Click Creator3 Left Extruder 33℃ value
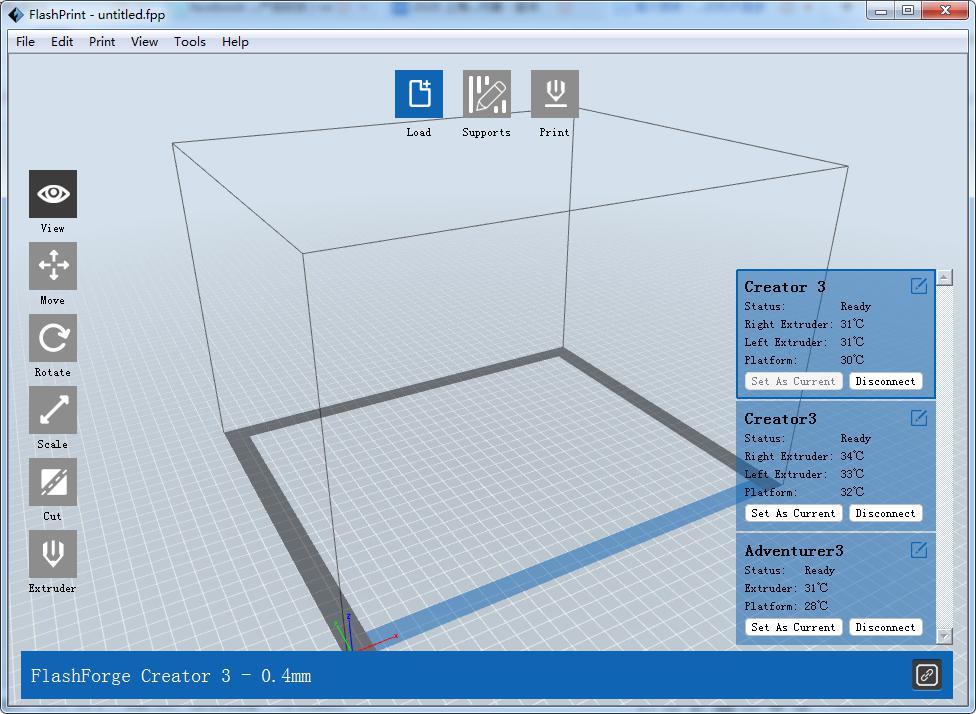Viewport: 976px width, 714px height. coord(852,474)
